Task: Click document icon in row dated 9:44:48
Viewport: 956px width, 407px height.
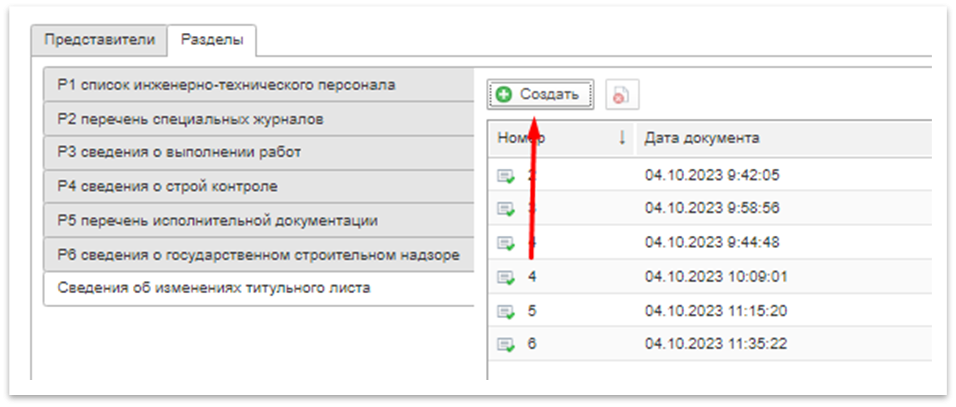Action: [506, 243]
